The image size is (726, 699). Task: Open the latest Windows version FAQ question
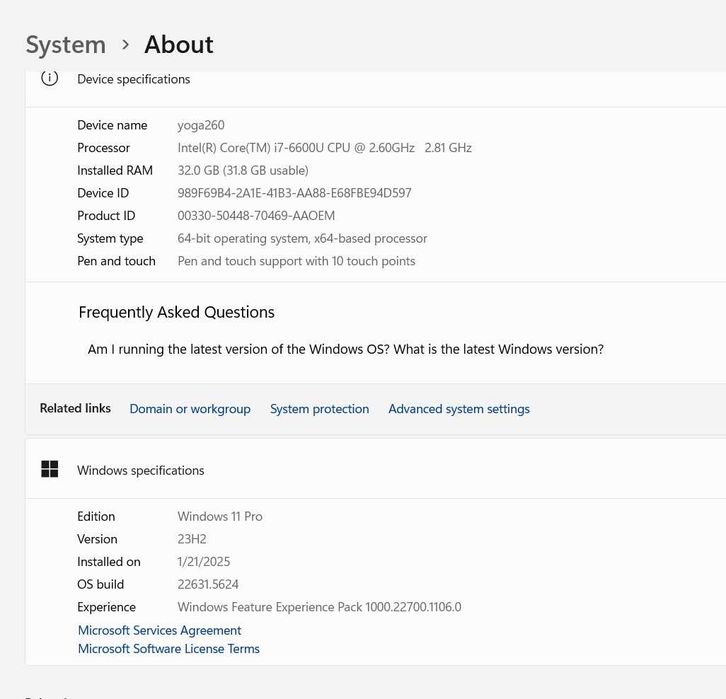coord(345,349)
